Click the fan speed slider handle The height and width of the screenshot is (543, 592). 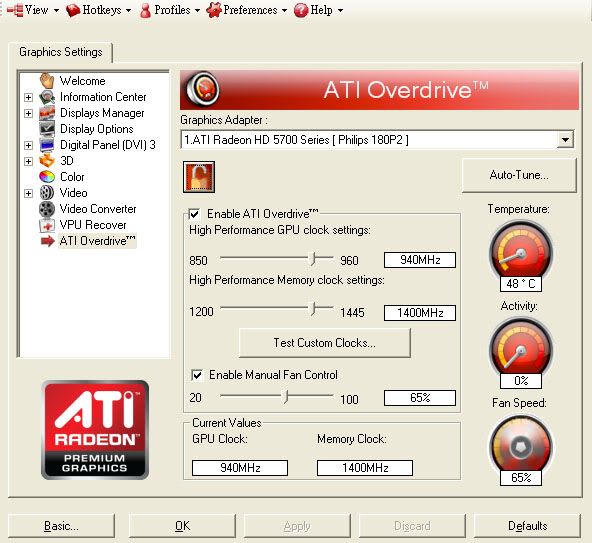coord(286,397)
